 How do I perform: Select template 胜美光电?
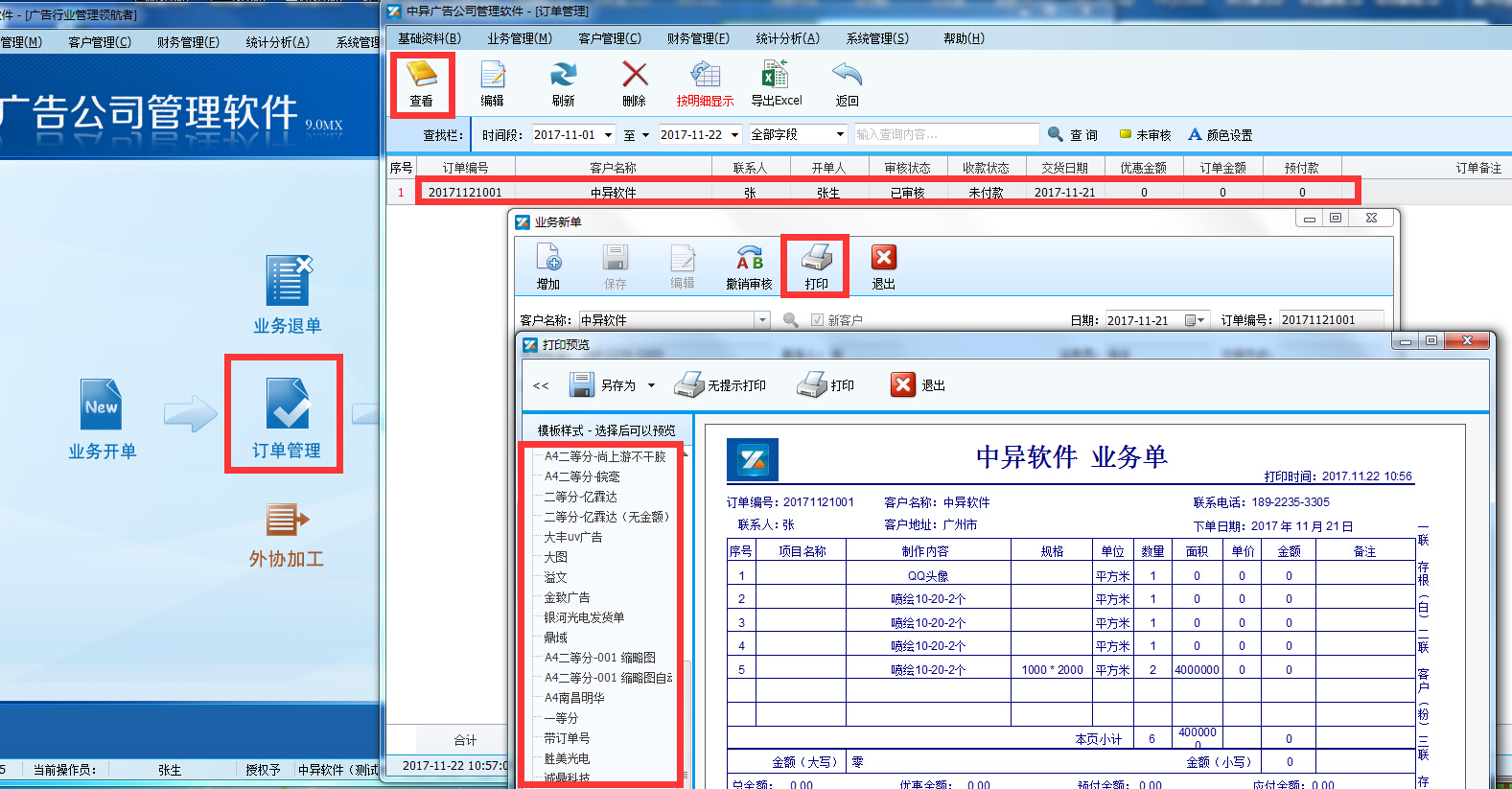coord(567,758)
